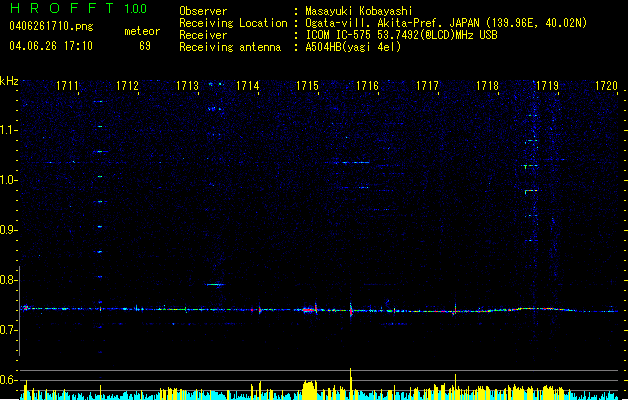629x400 pixels.
Task: Select the Ogata-vill. Akita-Pref. JAPAN location text
Action: coord(446,23)
